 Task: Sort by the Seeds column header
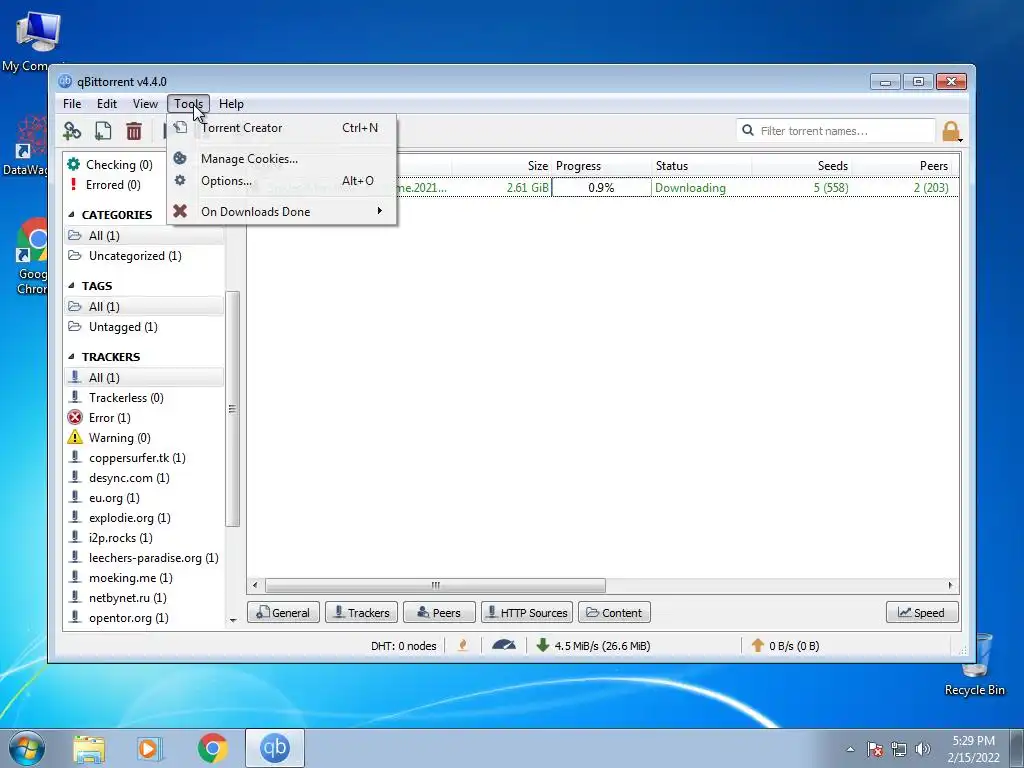[x=802, y=166]
